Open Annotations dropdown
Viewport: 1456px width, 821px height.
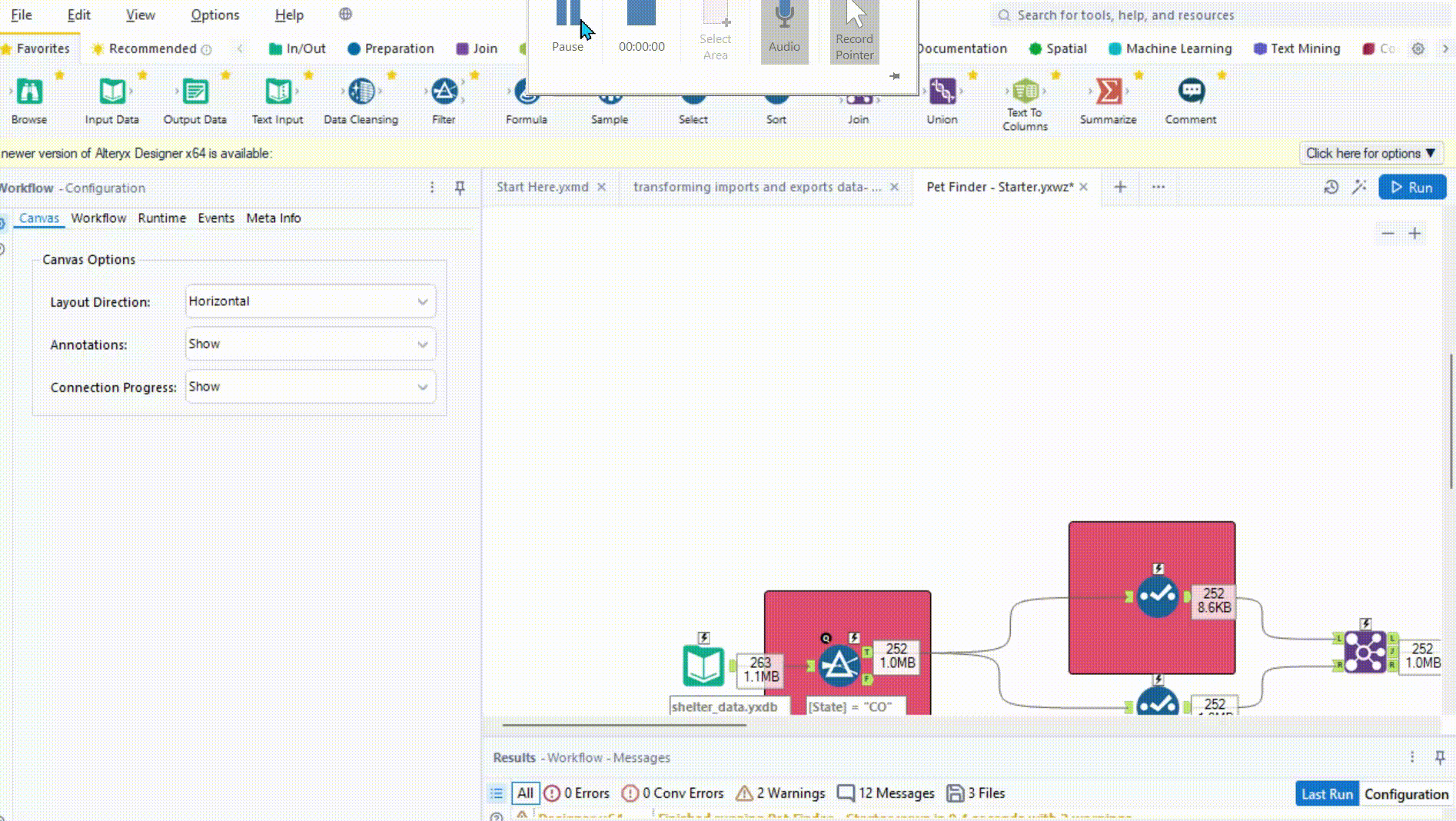pos(311,344)
